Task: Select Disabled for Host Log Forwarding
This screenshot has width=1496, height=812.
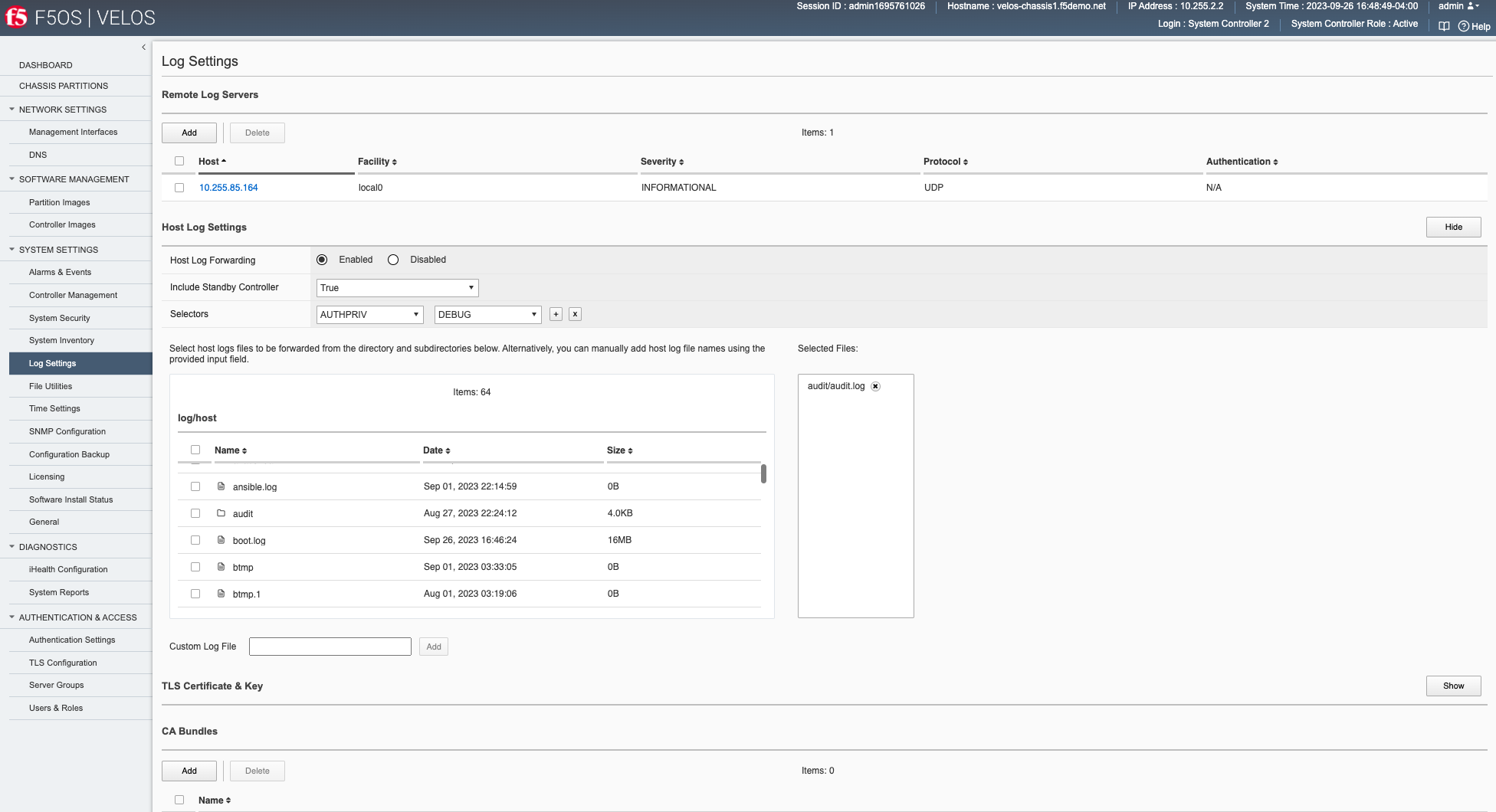Action: [393, 260]
